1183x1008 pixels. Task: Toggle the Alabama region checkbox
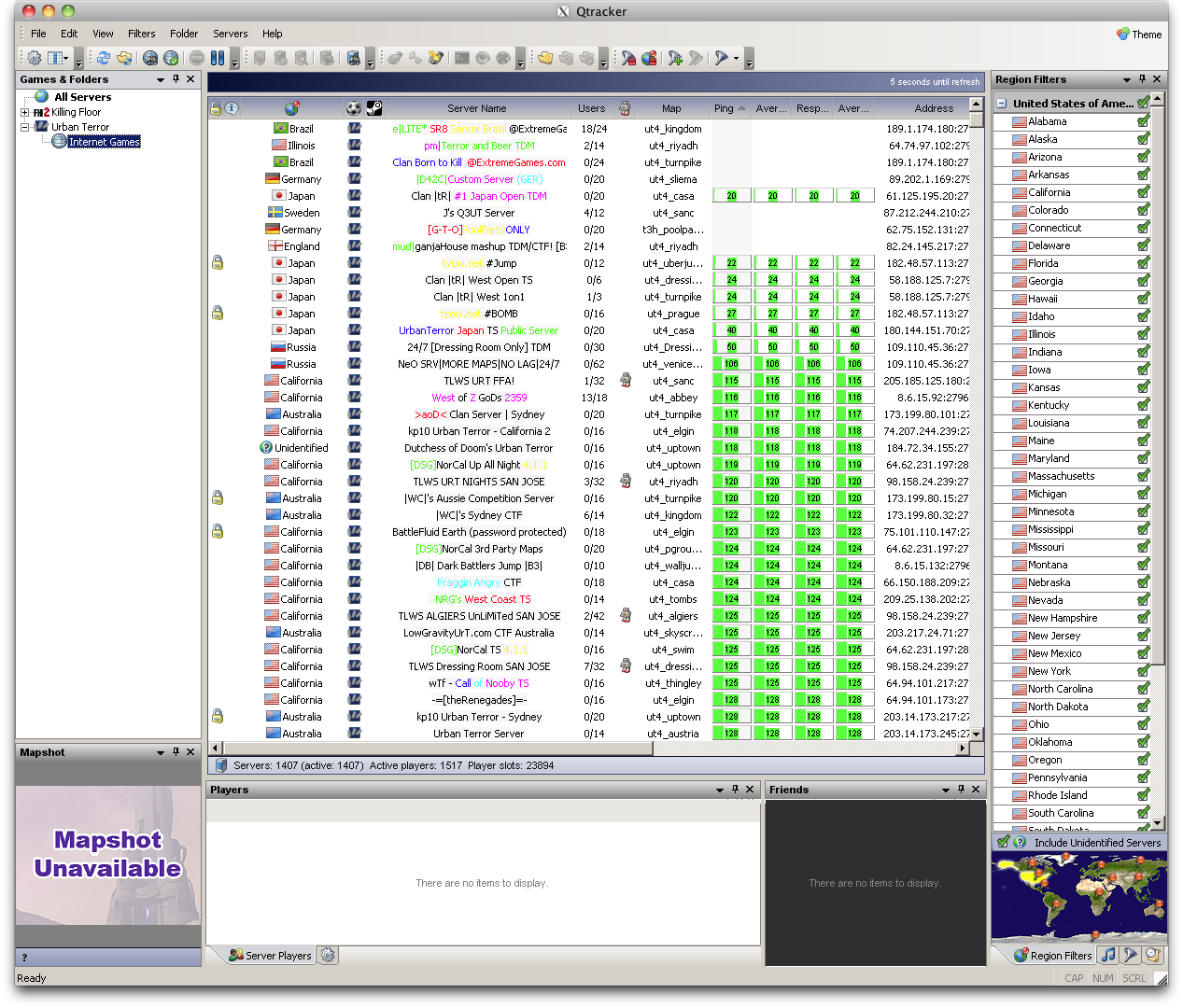click(1143, 121)
